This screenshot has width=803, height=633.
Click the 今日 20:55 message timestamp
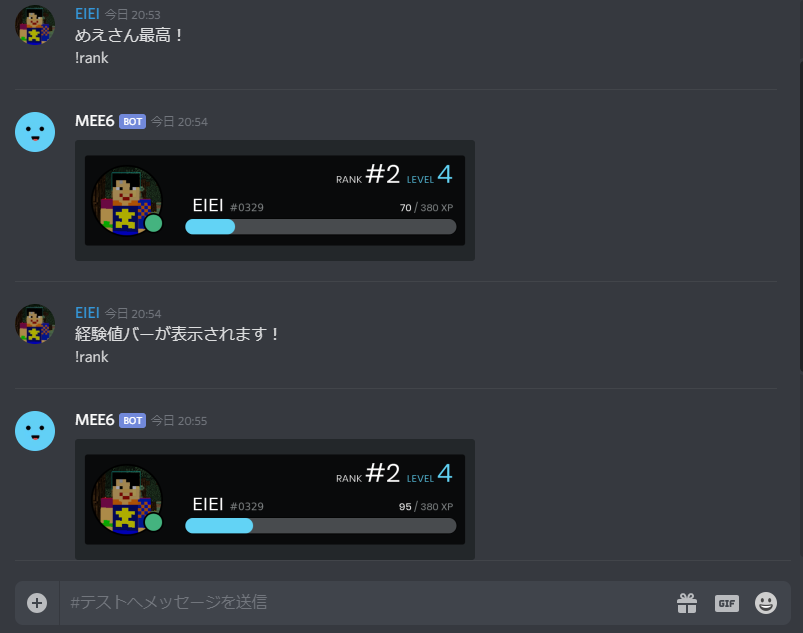(179, 421)
